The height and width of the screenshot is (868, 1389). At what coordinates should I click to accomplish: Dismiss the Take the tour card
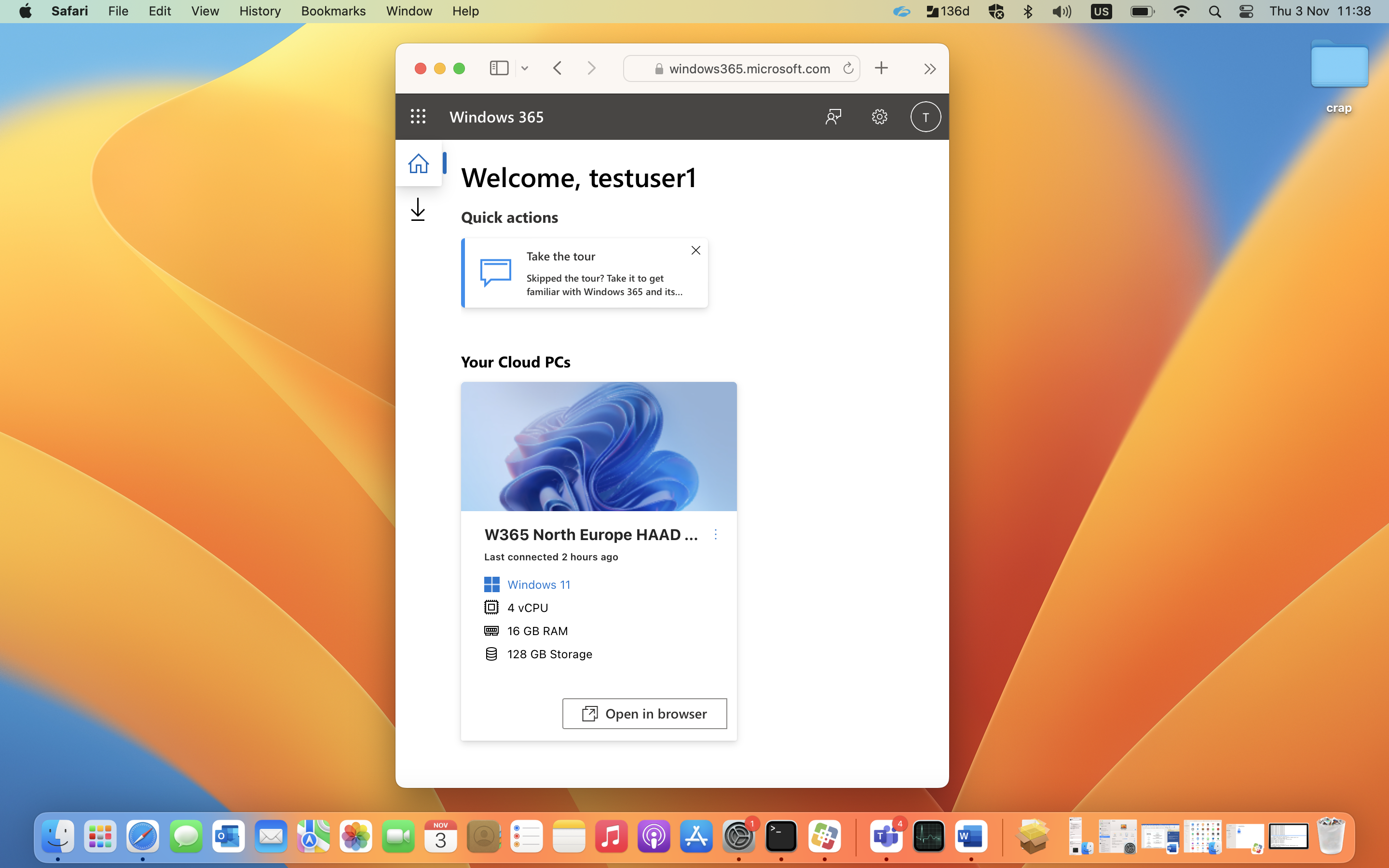[x=695, y=250]
